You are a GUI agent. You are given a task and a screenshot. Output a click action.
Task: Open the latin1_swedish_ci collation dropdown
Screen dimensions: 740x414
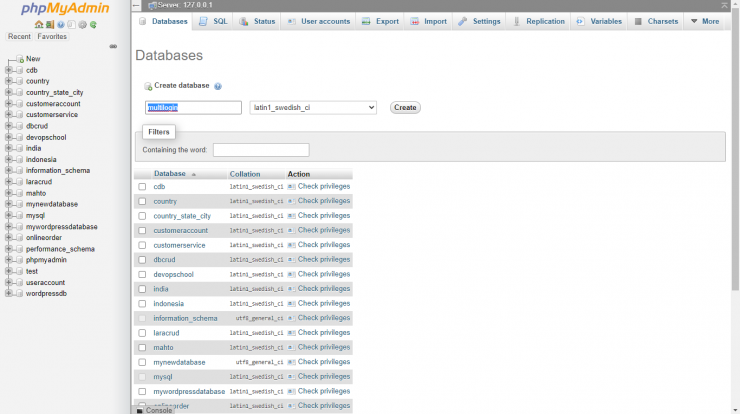pyautogui.click(x=313, y=108)
